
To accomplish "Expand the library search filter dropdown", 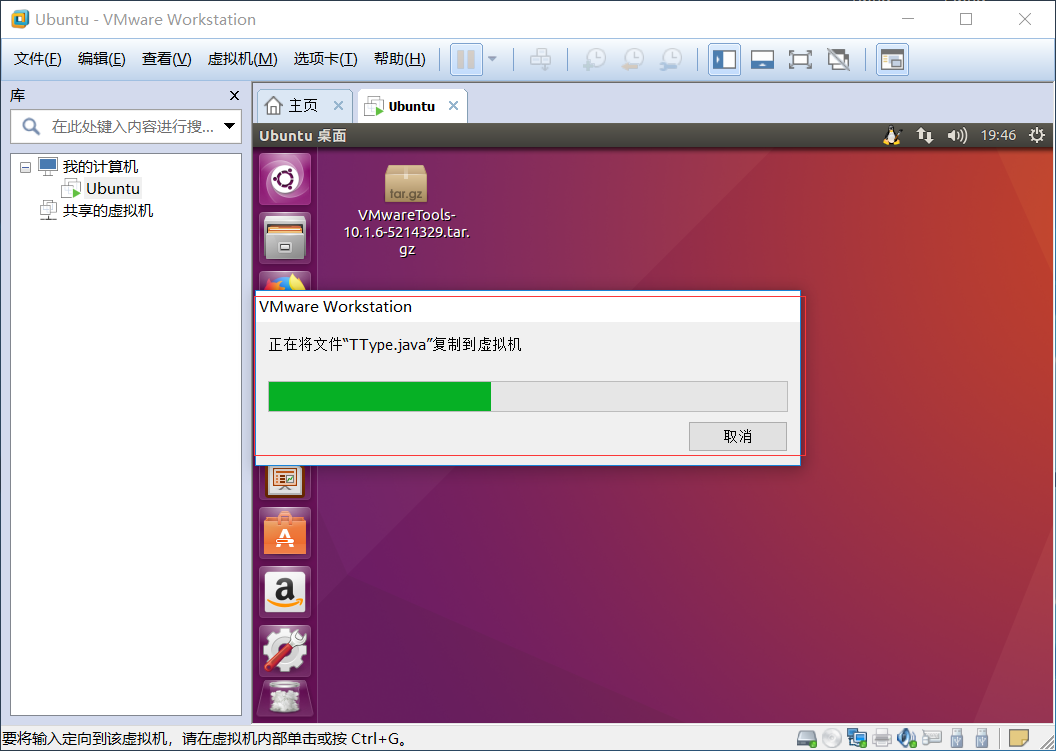I will [x=230, y=126].
